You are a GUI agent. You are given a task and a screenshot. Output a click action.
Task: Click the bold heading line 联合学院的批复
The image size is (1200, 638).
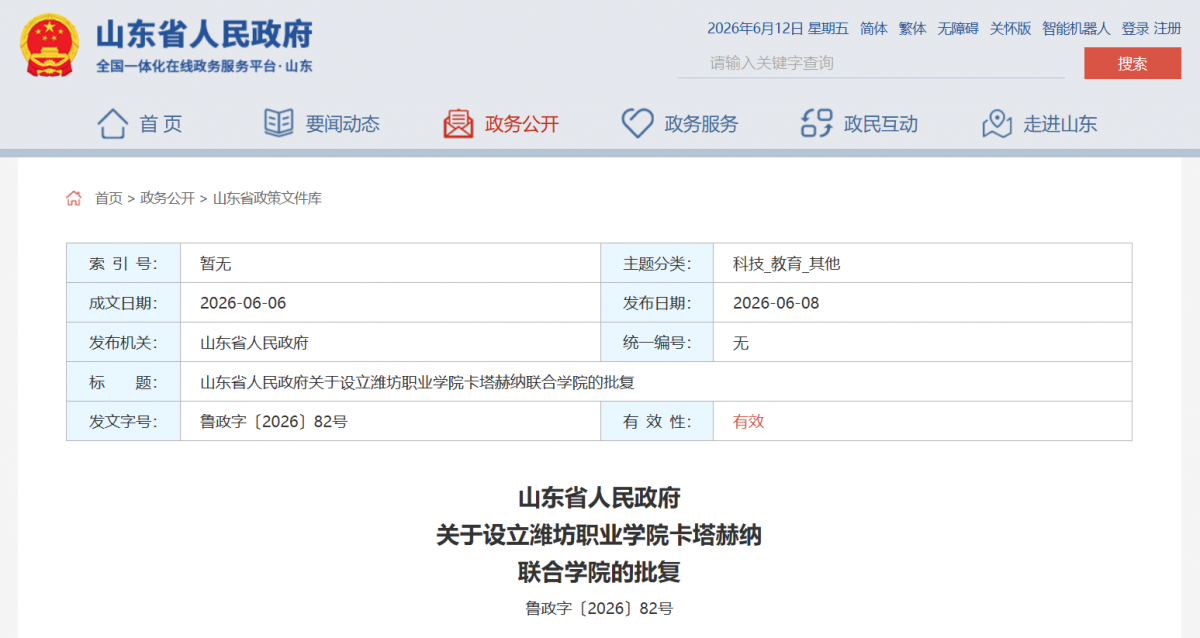tap(599, 572)
